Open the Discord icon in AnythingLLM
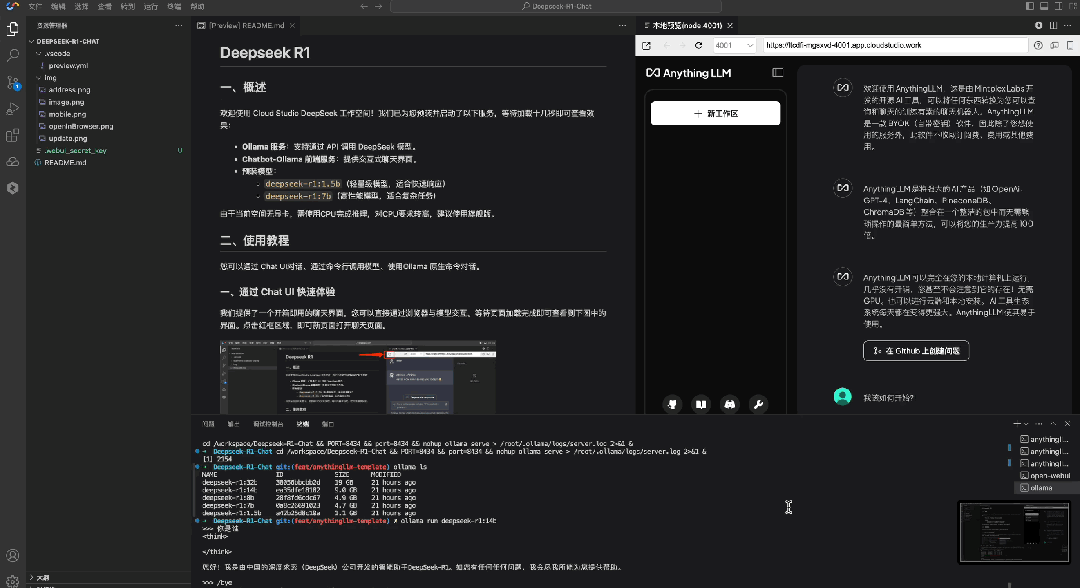1080x588 pixels. tap(729, 404)
